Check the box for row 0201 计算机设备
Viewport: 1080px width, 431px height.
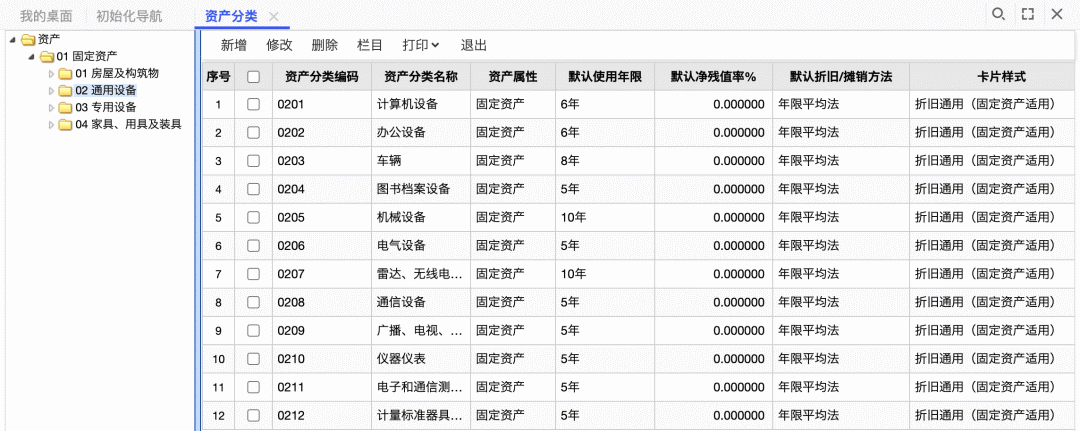point(253,105)
